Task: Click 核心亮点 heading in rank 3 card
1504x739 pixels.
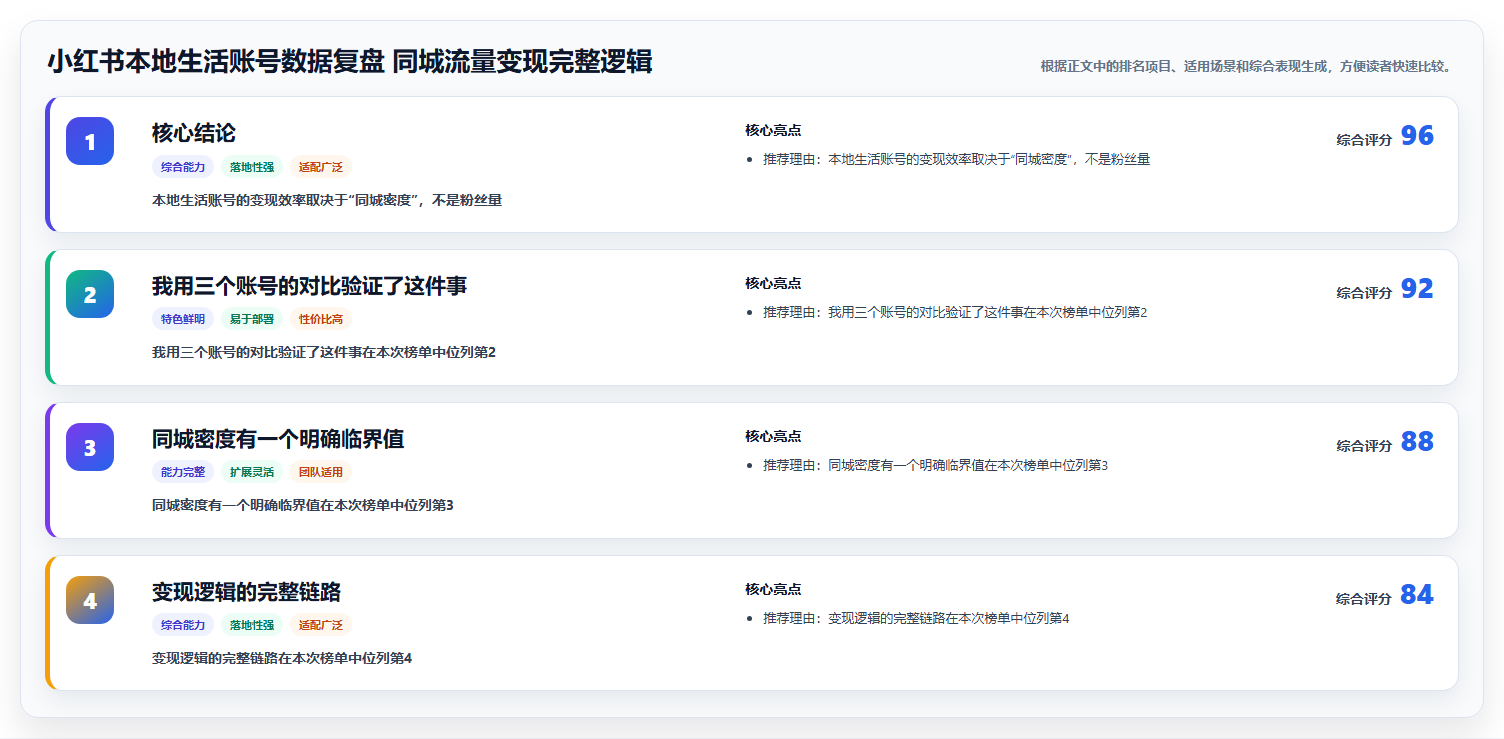Action: 773,436
